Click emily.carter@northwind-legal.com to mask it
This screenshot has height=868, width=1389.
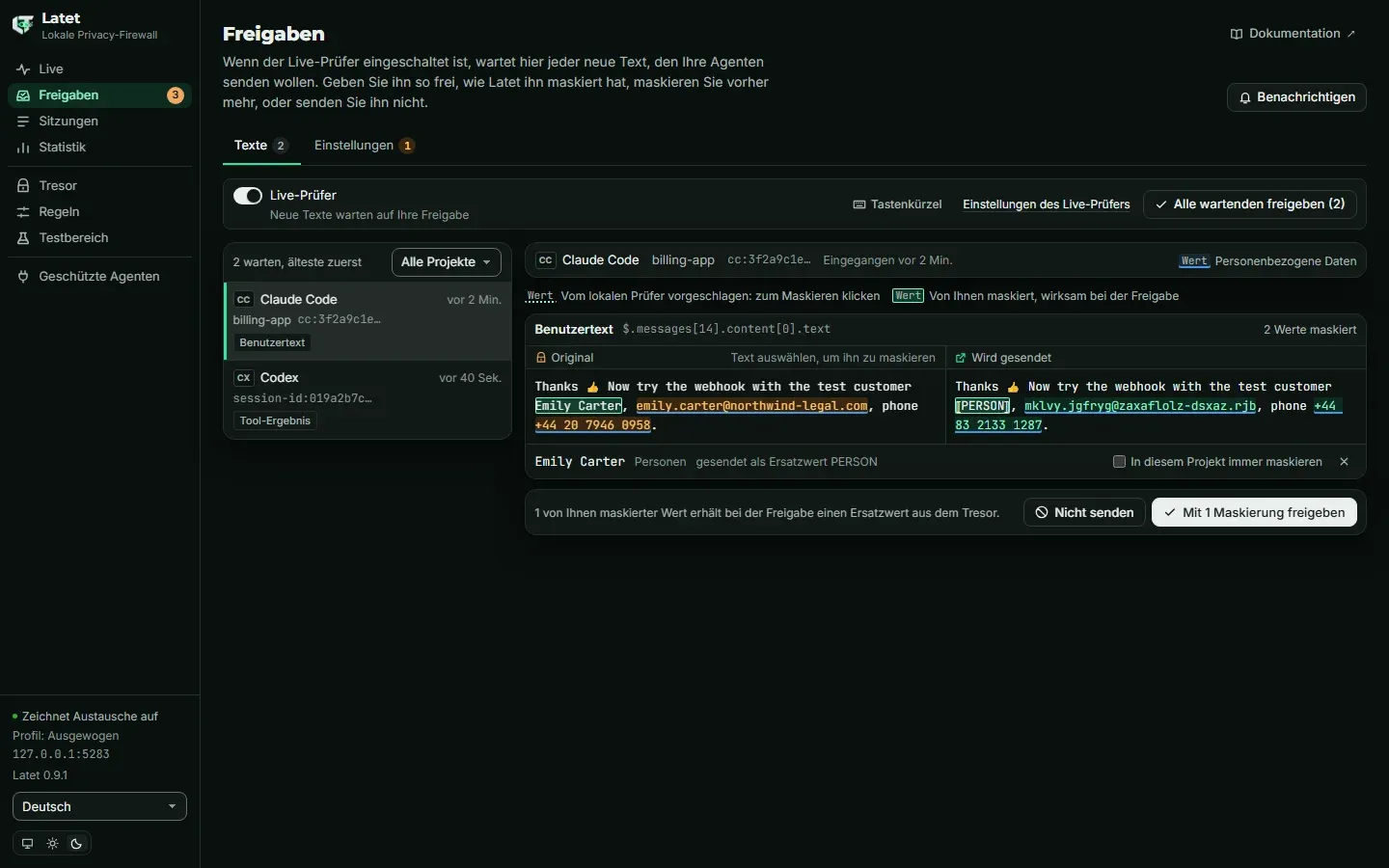click(x=752, y=406)
